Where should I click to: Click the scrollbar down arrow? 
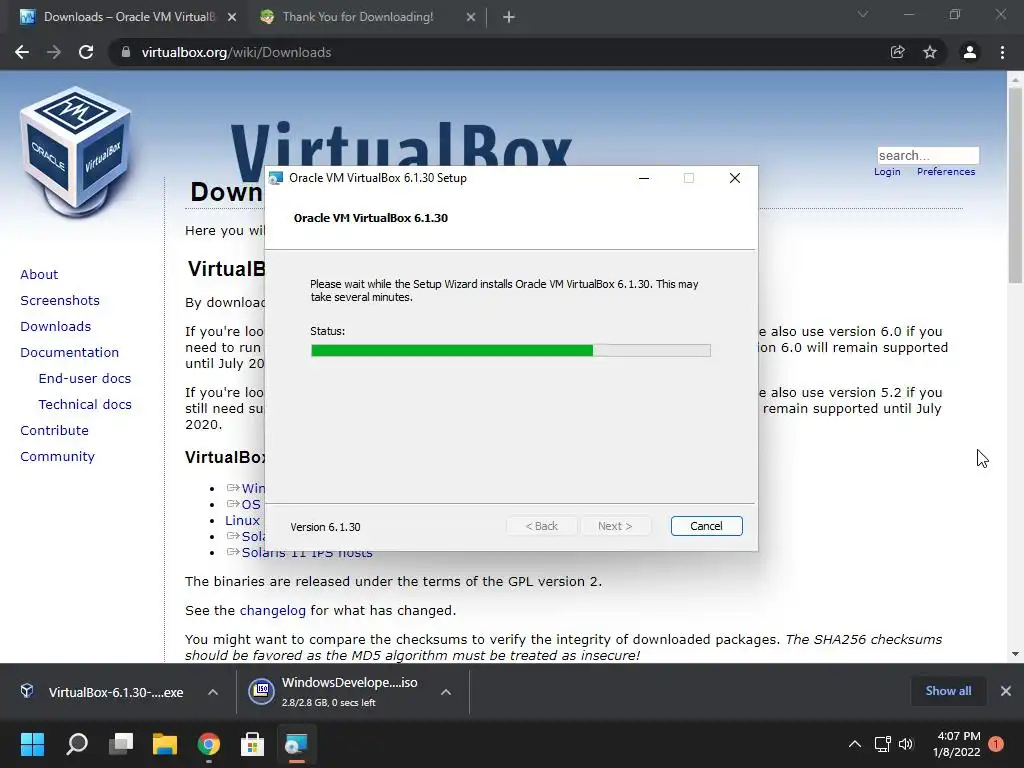(1015, 654)
